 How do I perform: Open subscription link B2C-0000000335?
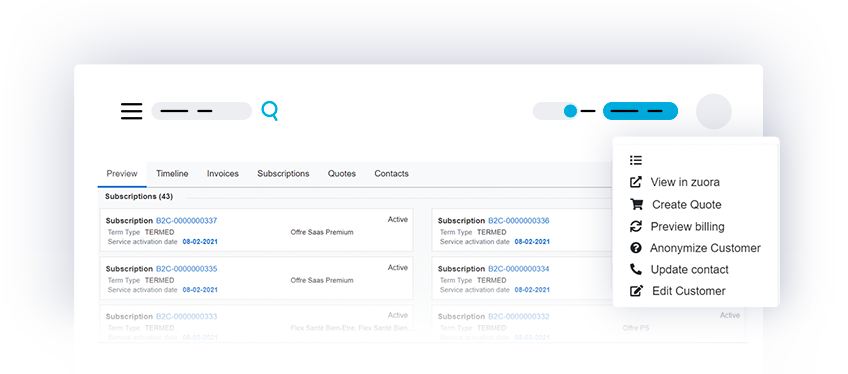point(187,269)
